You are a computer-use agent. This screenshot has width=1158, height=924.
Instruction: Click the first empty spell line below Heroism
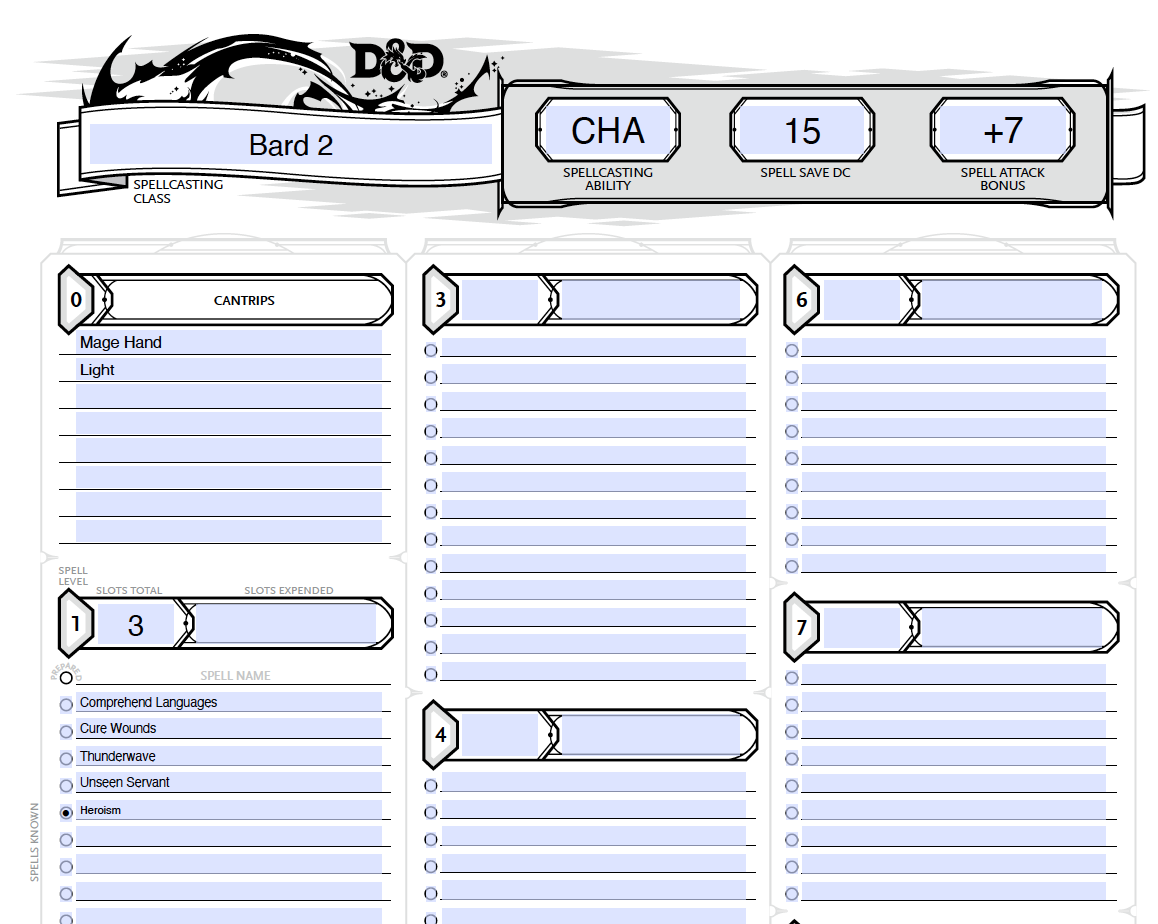[x=228, y=837]
